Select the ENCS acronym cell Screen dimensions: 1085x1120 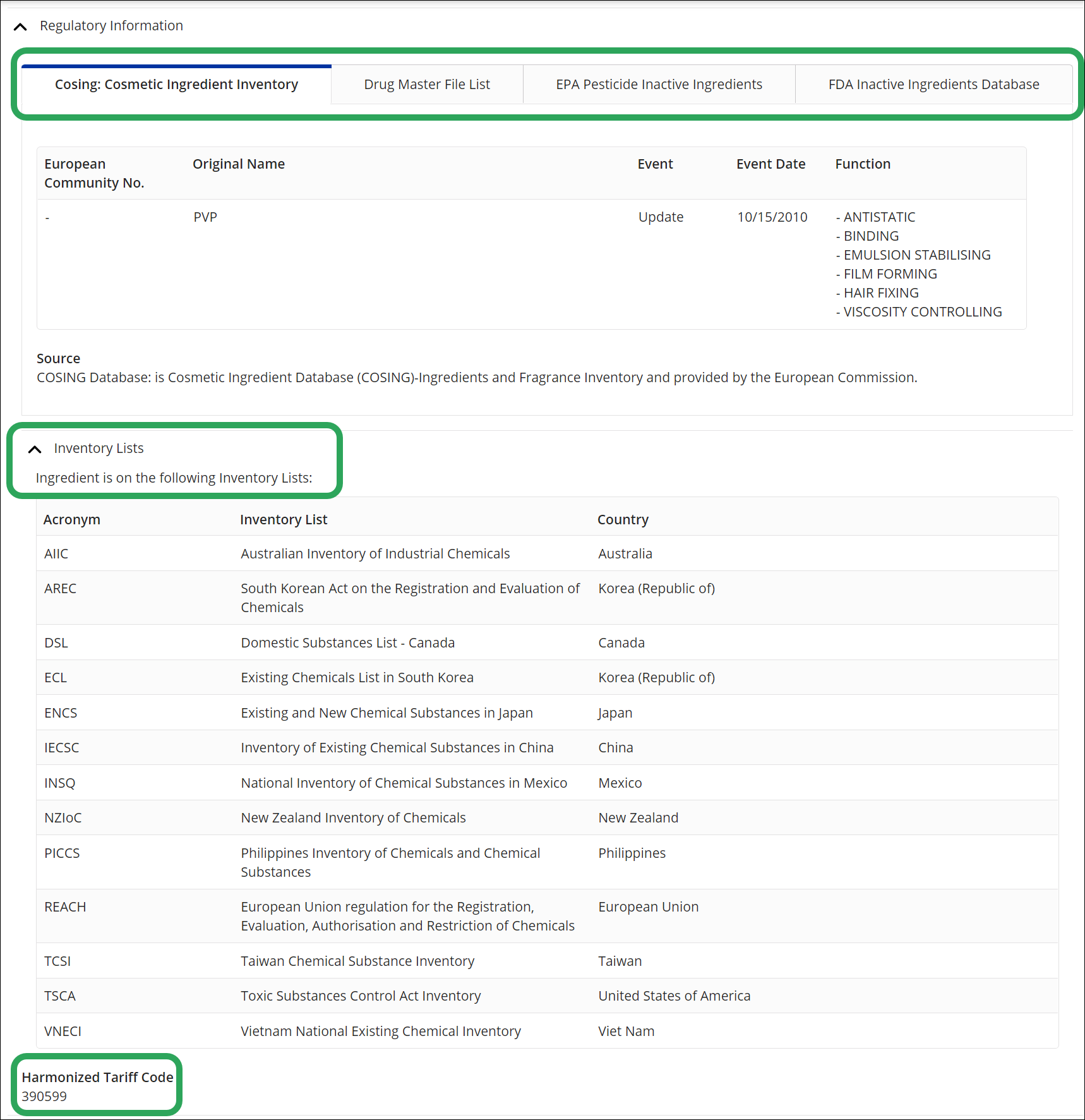tap(61, 713)
